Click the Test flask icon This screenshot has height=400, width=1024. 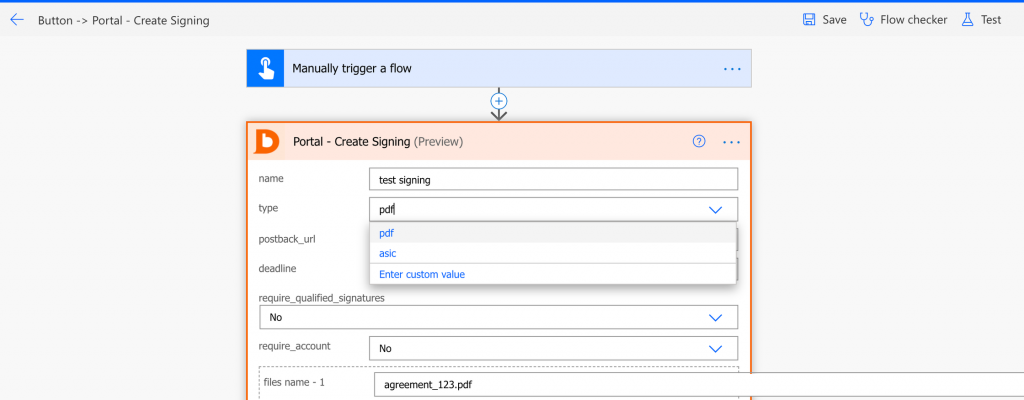(967, 20)
